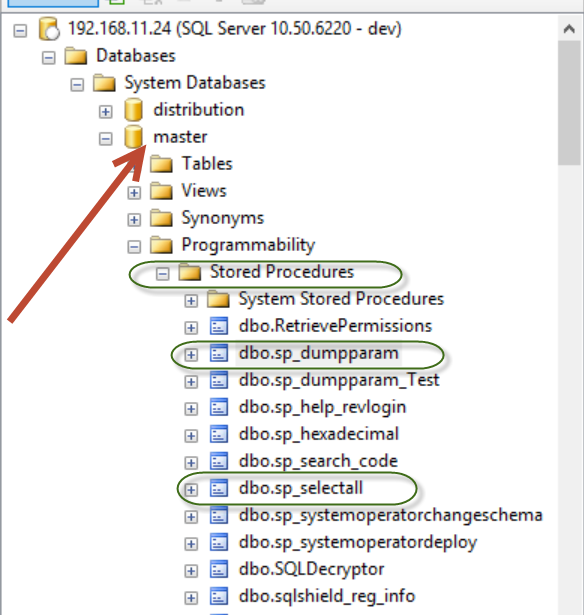Screen dimensions: 584x615
Task: Select dbo.sp_systemoperatorchangeschema procedure
Action: [391, 516]
